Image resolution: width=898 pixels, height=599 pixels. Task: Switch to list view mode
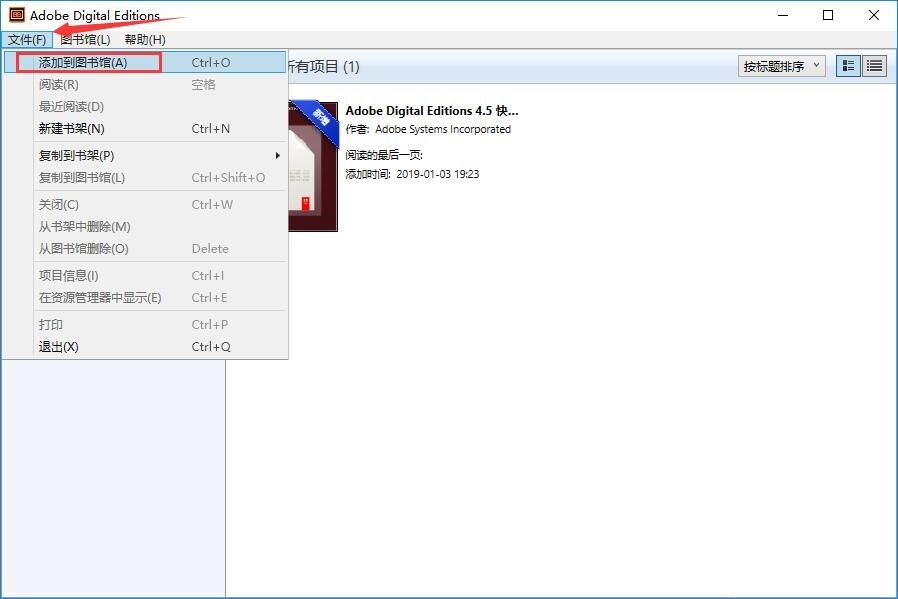tap(874, 66)
